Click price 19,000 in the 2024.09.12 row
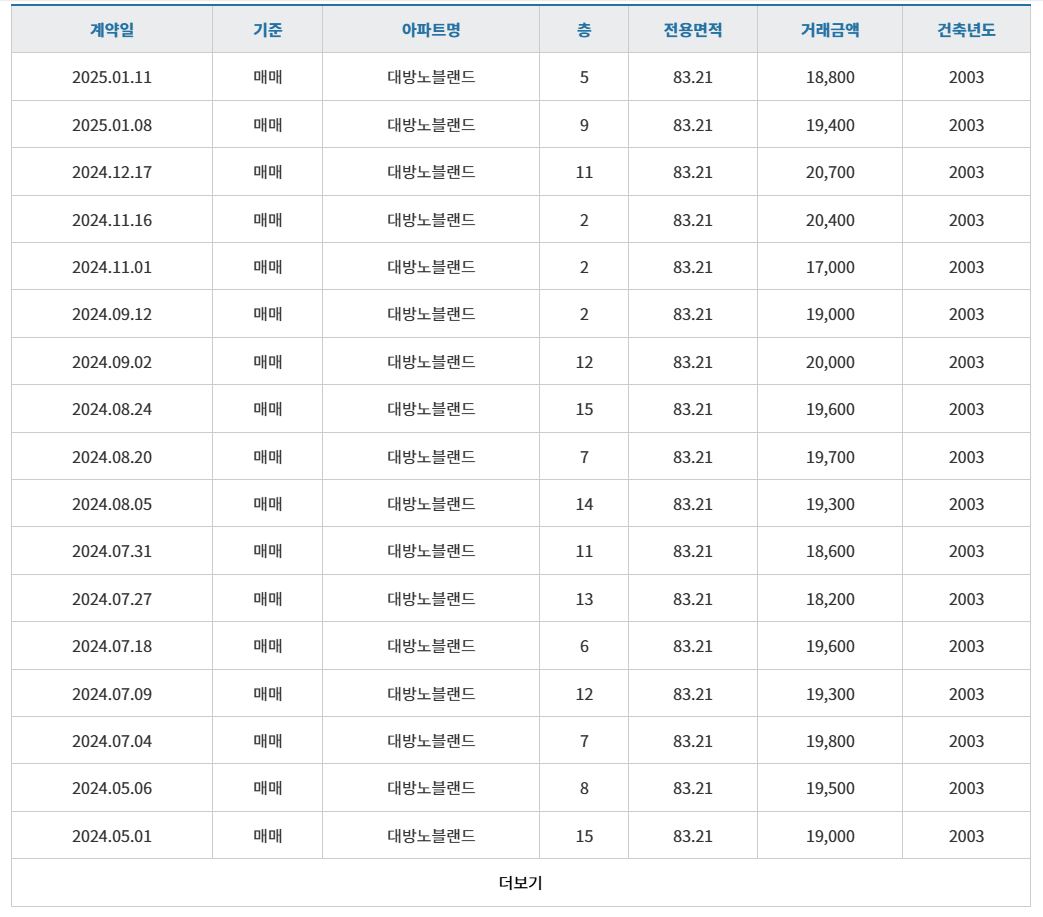This screenshot has height=917, width=1043. coord(830,315)
